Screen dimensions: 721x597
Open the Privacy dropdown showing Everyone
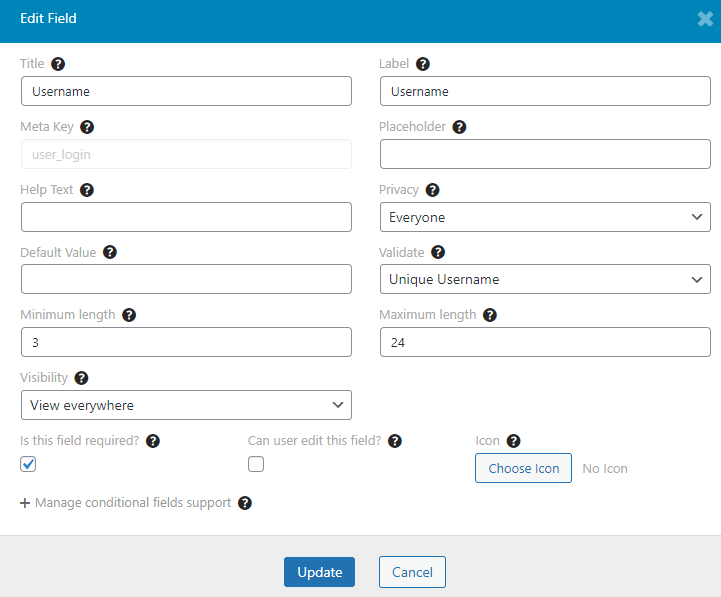545,217
